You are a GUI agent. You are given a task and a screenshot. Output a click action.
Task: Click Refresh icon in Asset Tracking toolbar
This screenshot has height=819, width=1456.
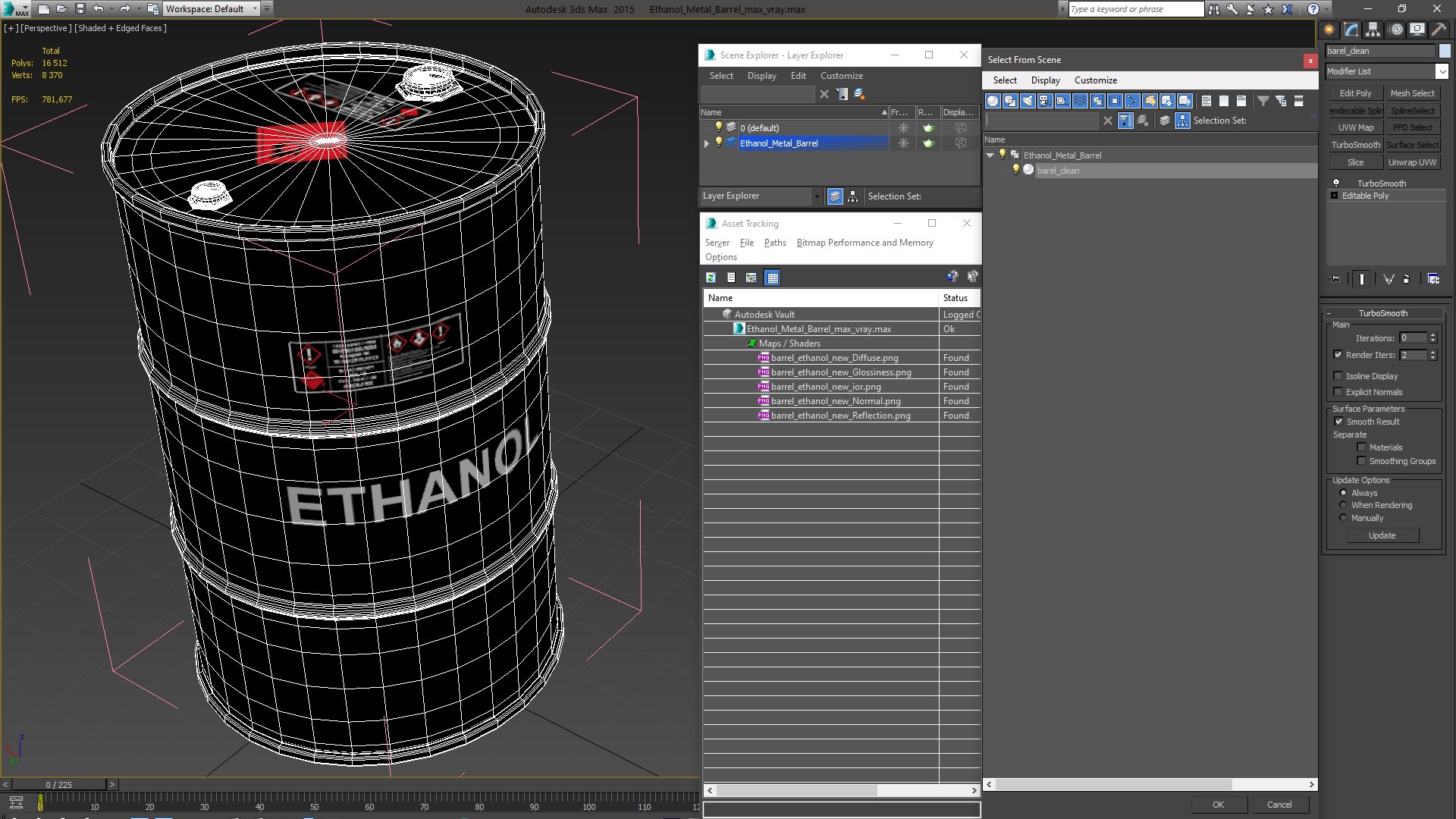(x=711, y=278)
